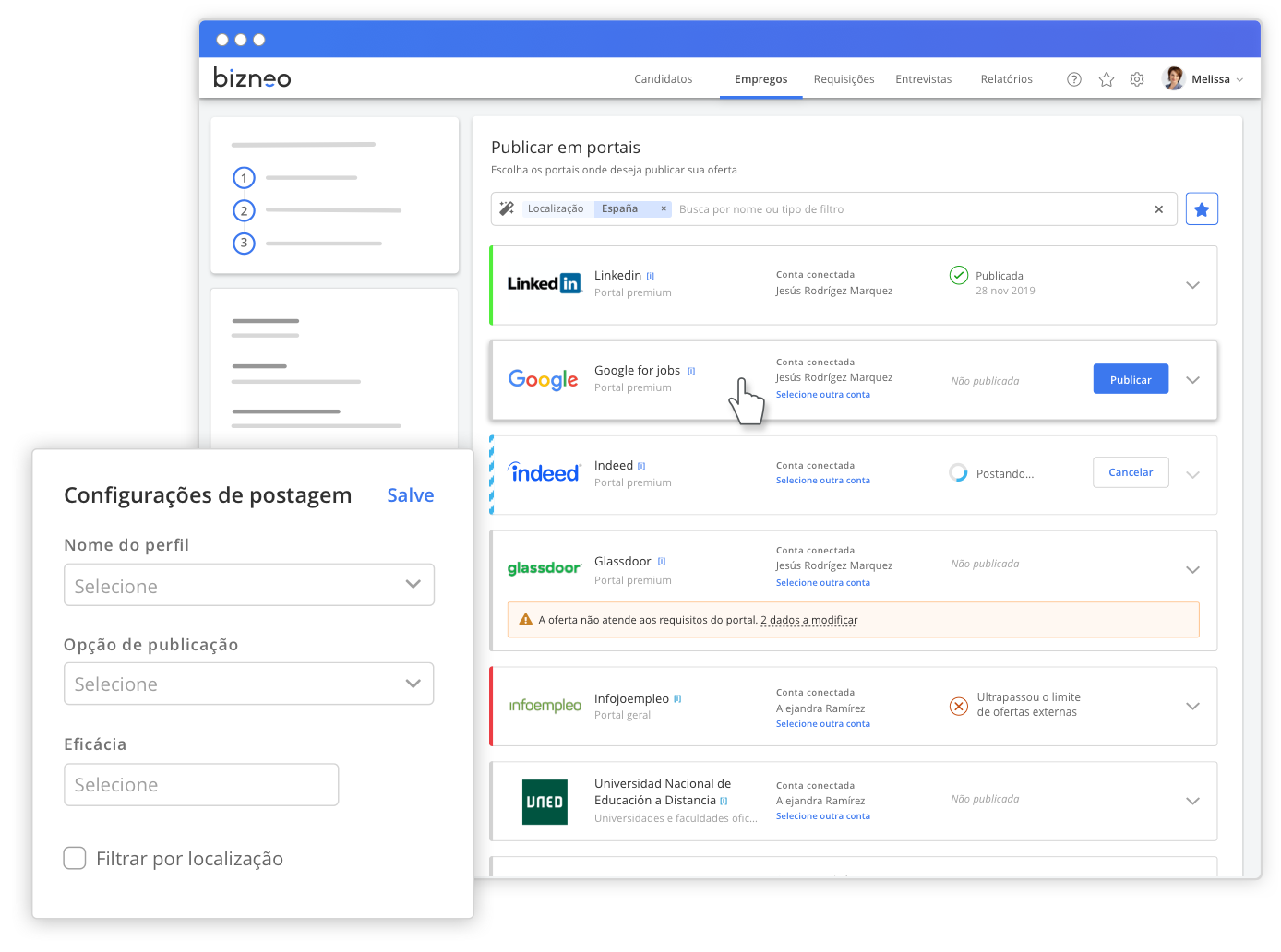Expand the Google for jobs row
This screenshot has height=952, width=1281.
[1192, 380]
